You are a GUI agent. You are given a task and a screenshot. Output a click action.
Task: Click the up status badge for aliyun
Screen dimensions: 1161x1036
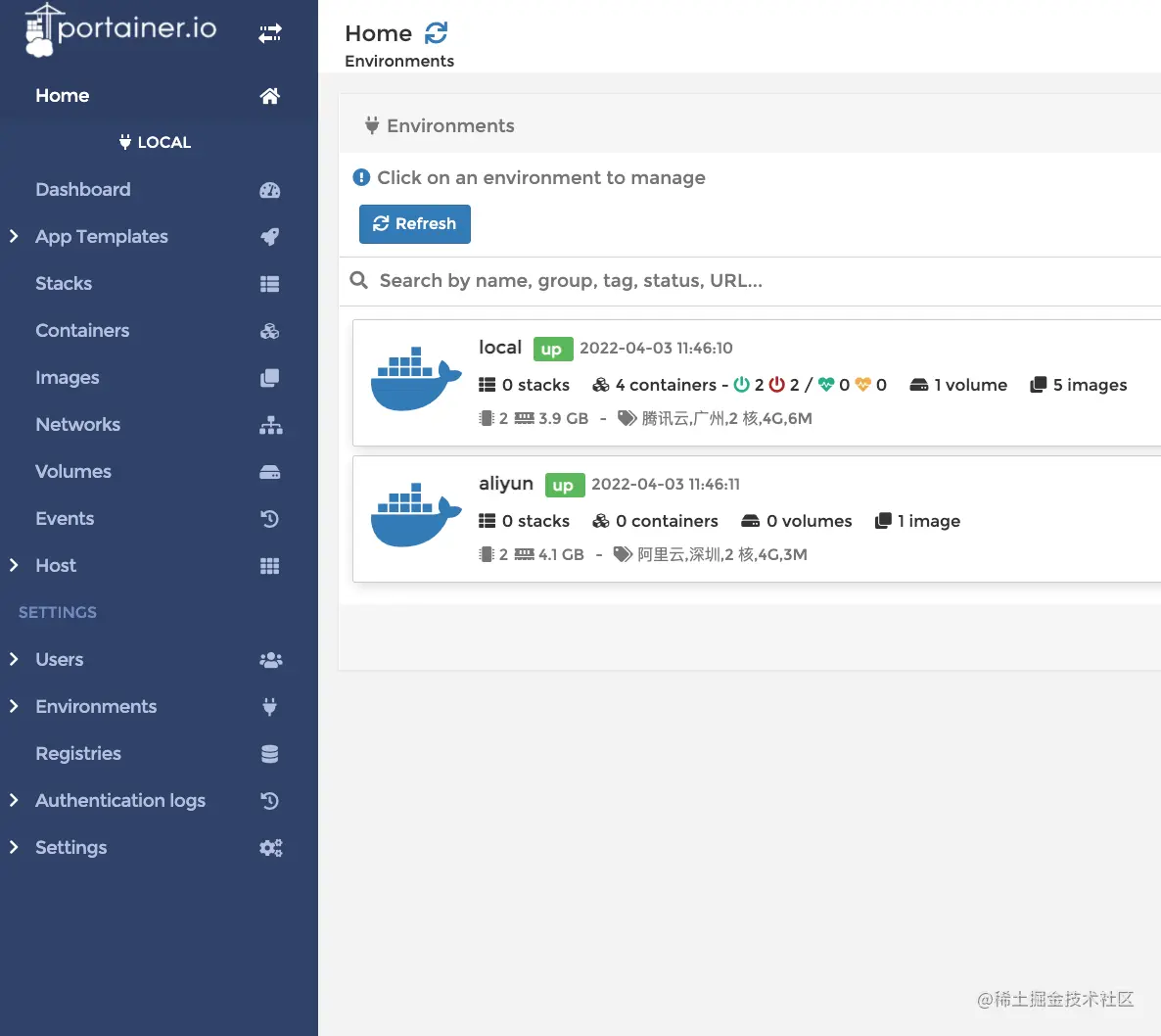[565, 485]
